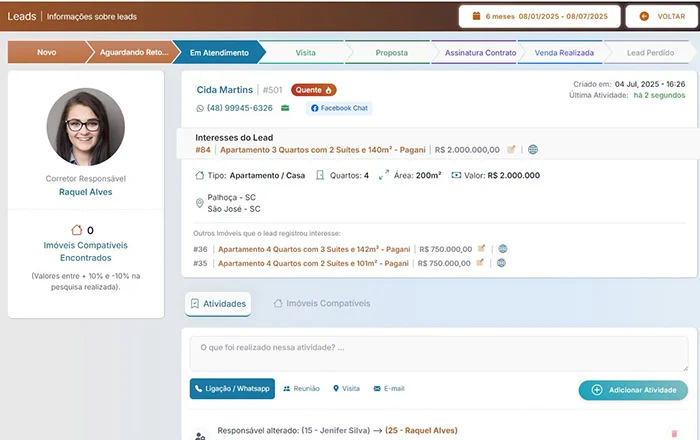Click the green card icon after phone
This screenshot has height=440, width=700.
[285, 108]
